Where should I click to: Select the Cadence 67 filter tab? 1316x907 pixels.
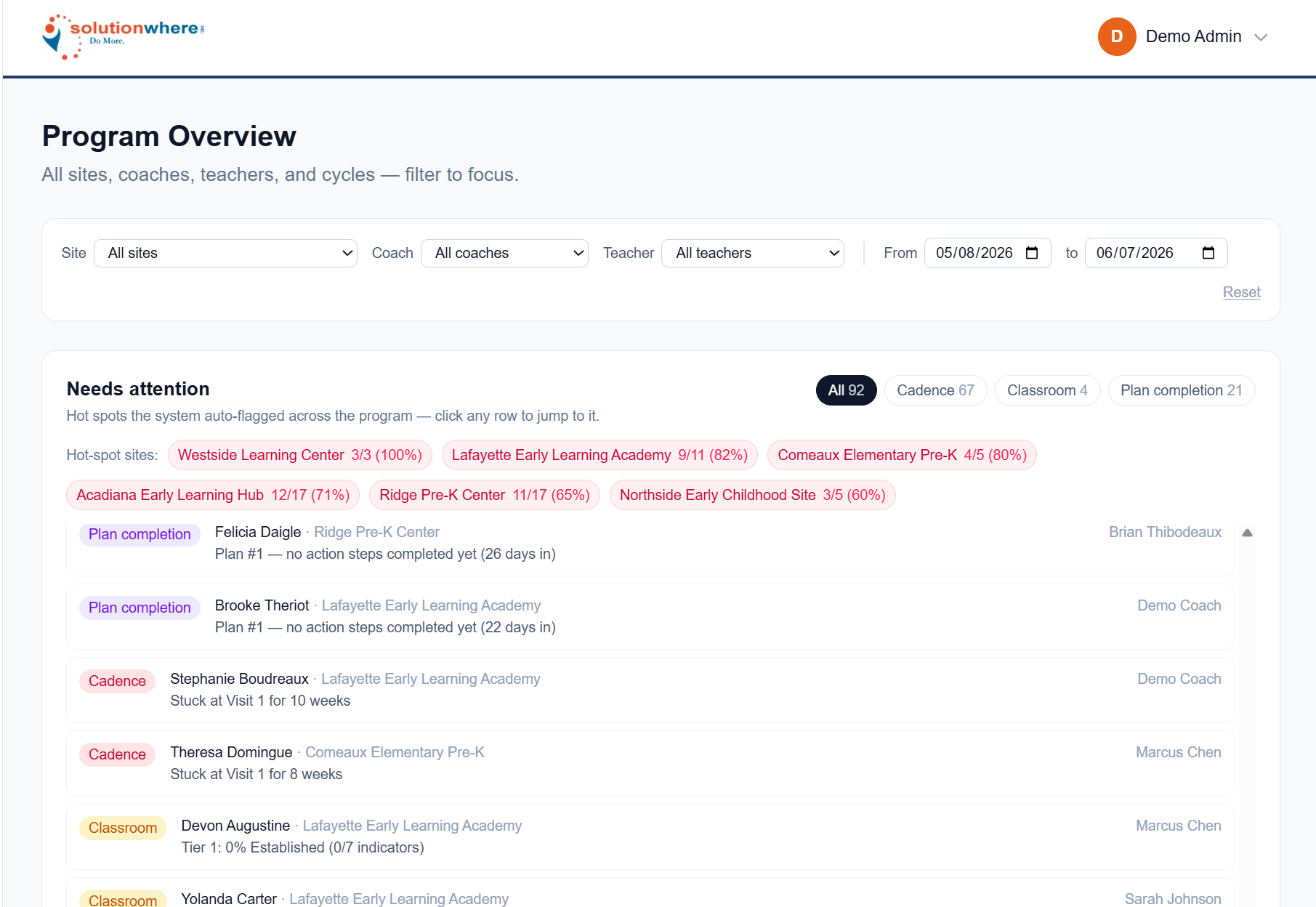click(x=935, y=390)
